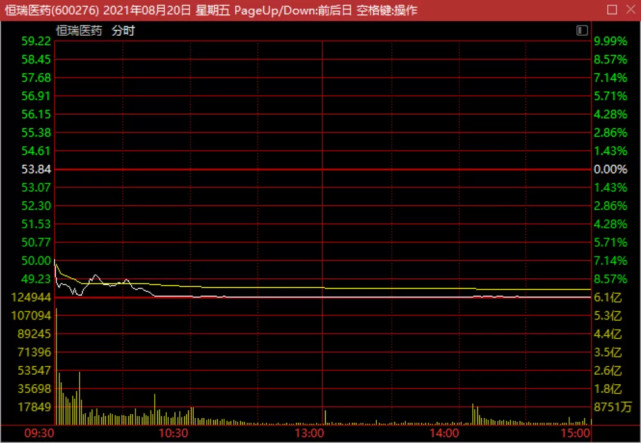The width and height of the screenshot is (641, 443).
Task: Click volume label 124944
Action: pos(31,298)
